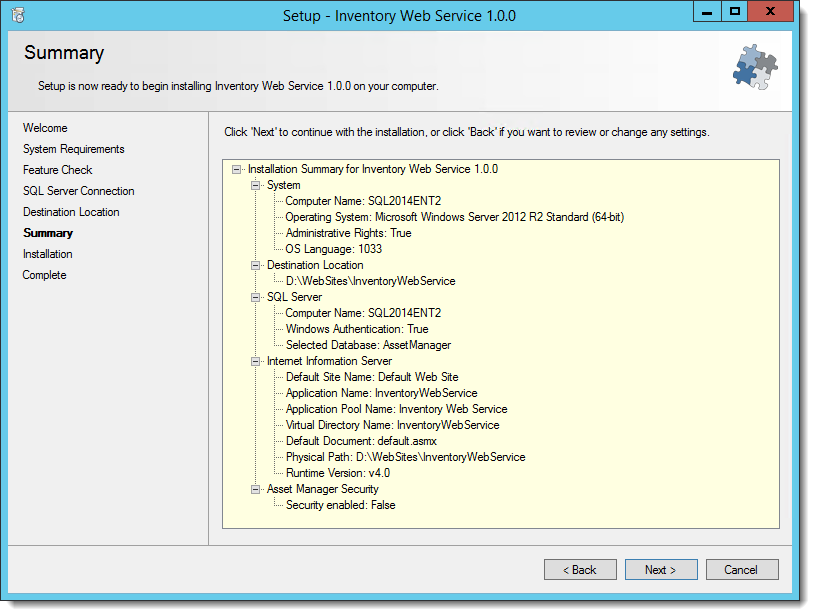Select the Welcome step in the sidebar
The image size is (815, 616).
tap(45, 128)
